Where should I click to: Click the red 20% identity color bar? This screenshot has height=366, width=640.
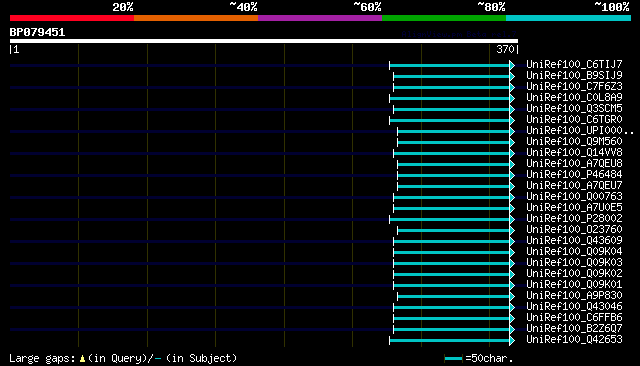pos(72,18)
